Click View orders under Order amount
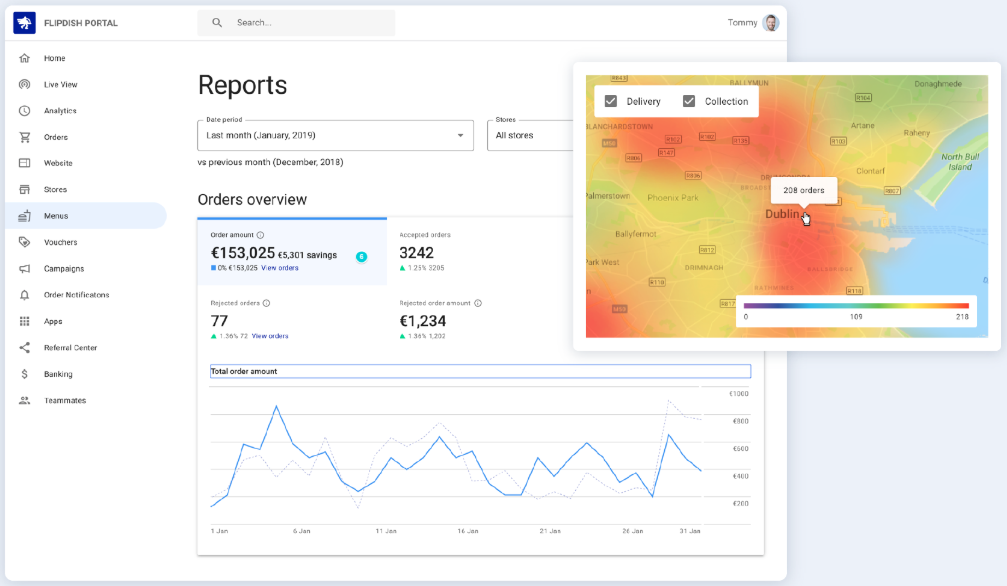Screen dimensions: 1007x586 point(279,268)
